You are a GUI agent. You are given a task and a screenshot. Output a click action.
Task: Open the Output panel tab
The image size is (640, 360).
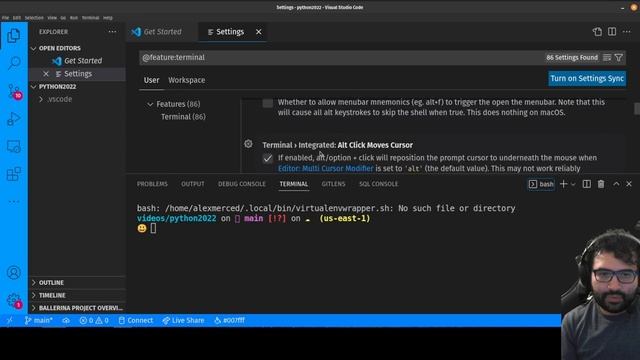click(x=193, y=184)
